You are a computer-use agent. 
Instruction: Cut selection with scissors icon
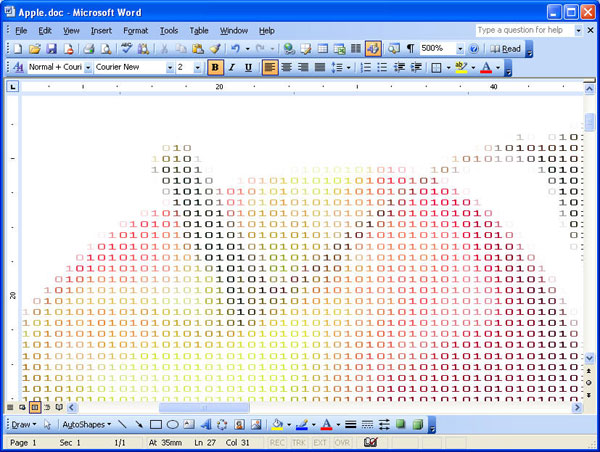pos(164,49)
